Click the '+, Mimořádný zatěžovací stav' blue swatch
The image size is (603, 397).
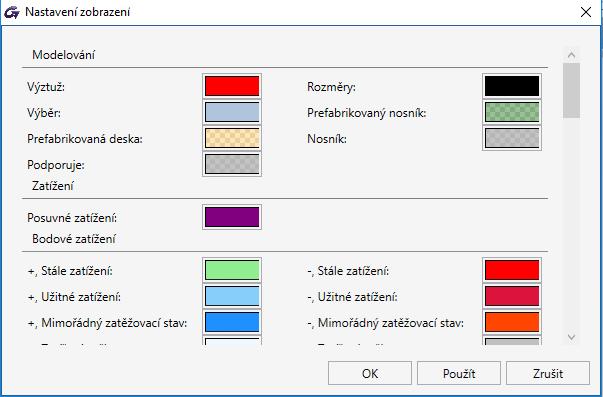[x=232, y=322]
